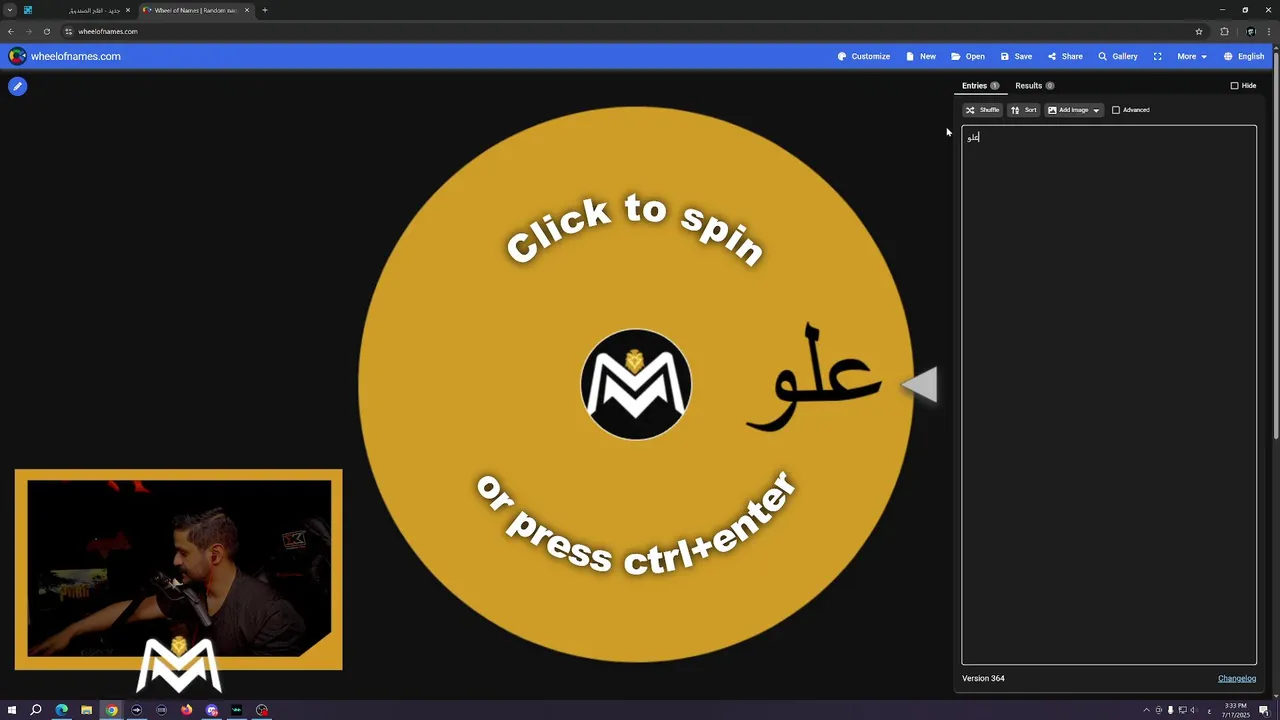
Task: Change language from English
Action: 1244,56
